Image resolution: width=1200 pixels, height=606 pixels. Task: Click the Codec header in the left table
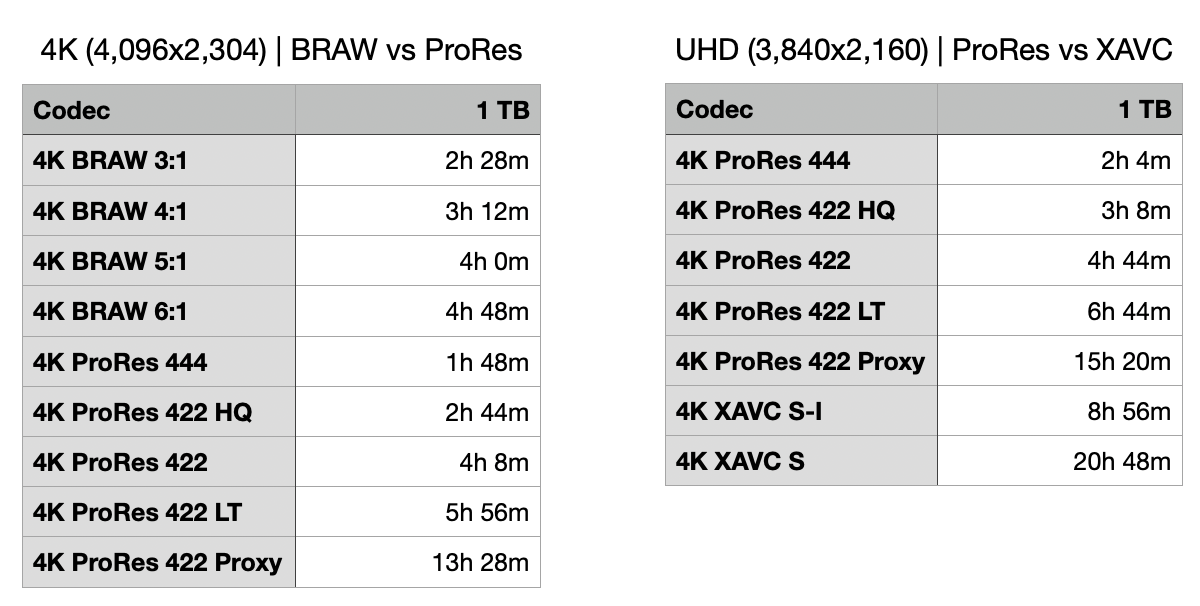click(159, 109)
